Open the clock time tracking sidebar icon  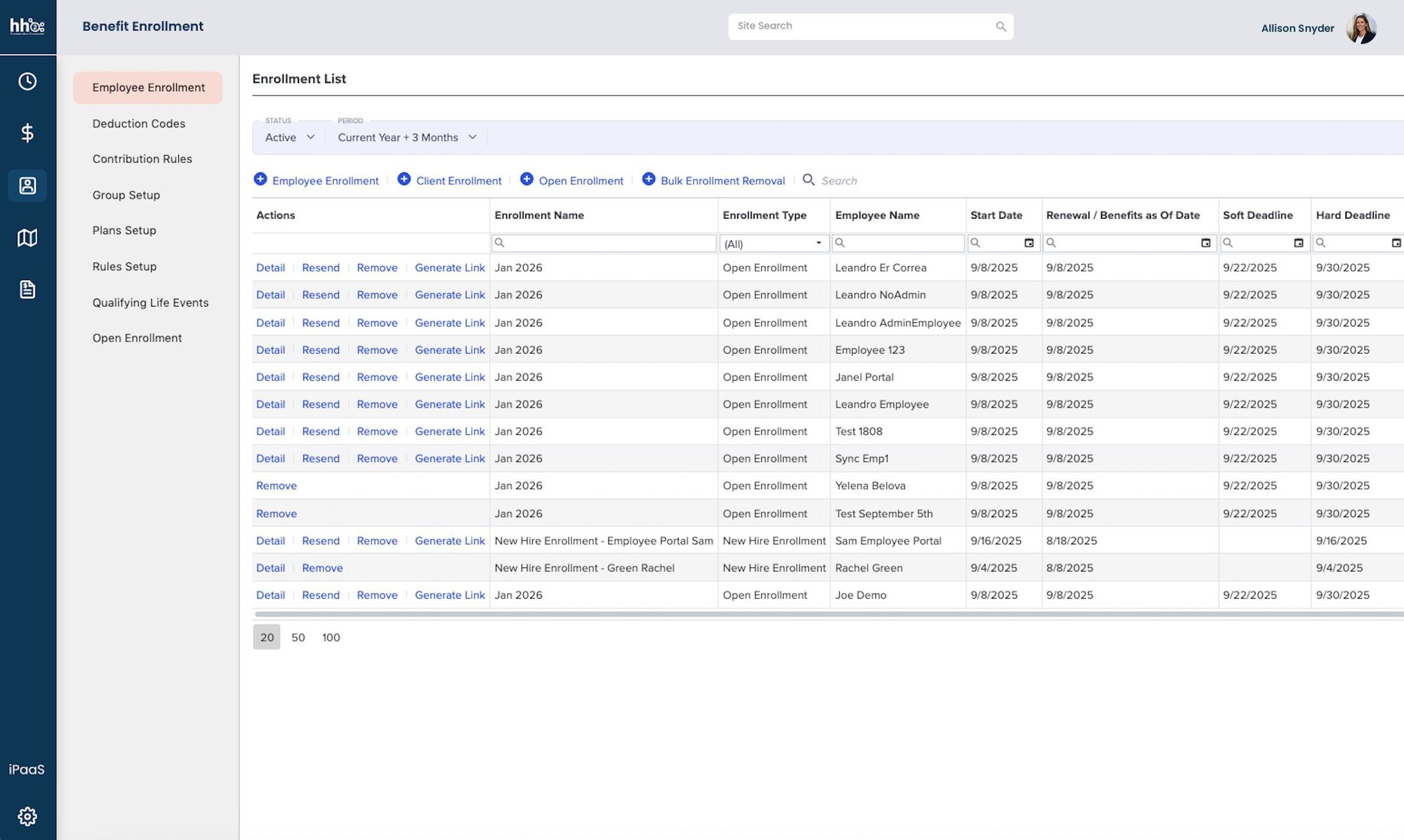click(x=27, y=81)
